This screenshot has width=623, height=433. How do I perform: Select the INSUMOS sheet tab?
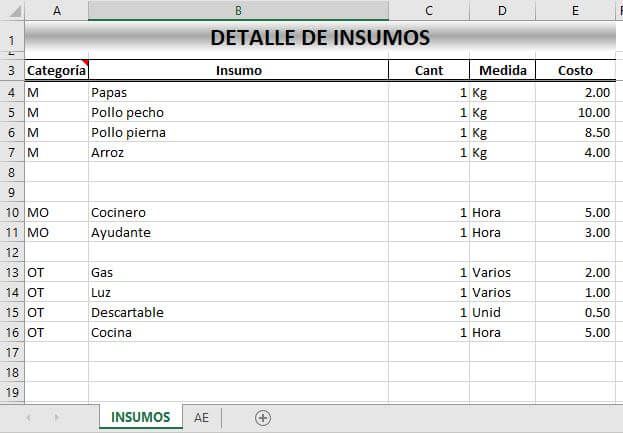point(141,418)
